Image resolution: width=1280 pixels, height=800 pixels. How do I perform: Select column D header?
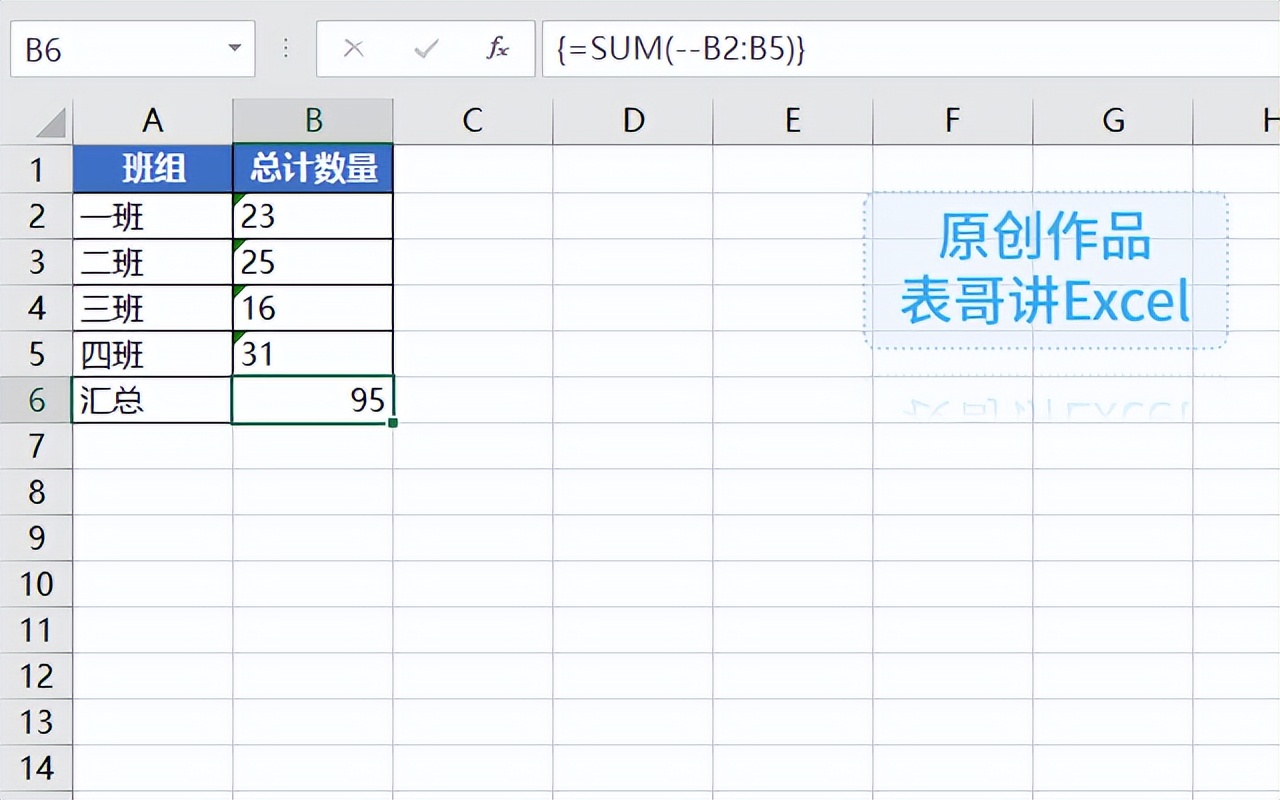click(x=633, y=121)
